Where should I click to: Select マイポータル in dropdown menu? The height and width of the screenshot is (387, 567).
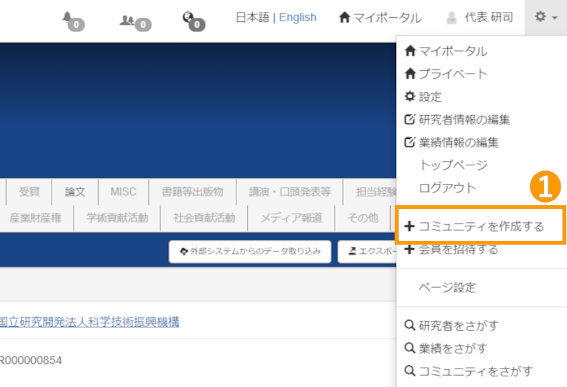coord(453,51)
